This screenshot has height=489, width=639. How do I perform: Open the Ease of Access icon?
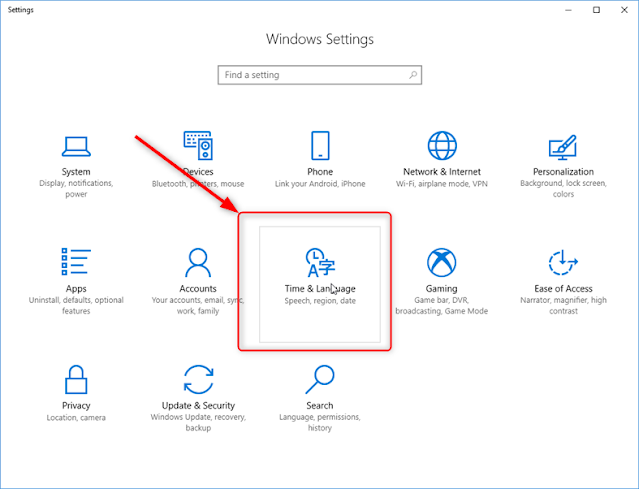coord(563,262)
